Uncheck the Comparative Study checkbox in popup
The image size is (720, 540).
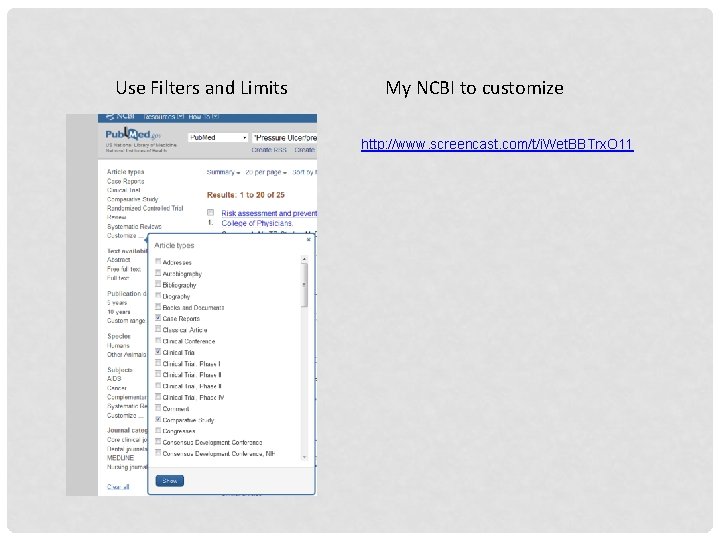coord(158,419)
